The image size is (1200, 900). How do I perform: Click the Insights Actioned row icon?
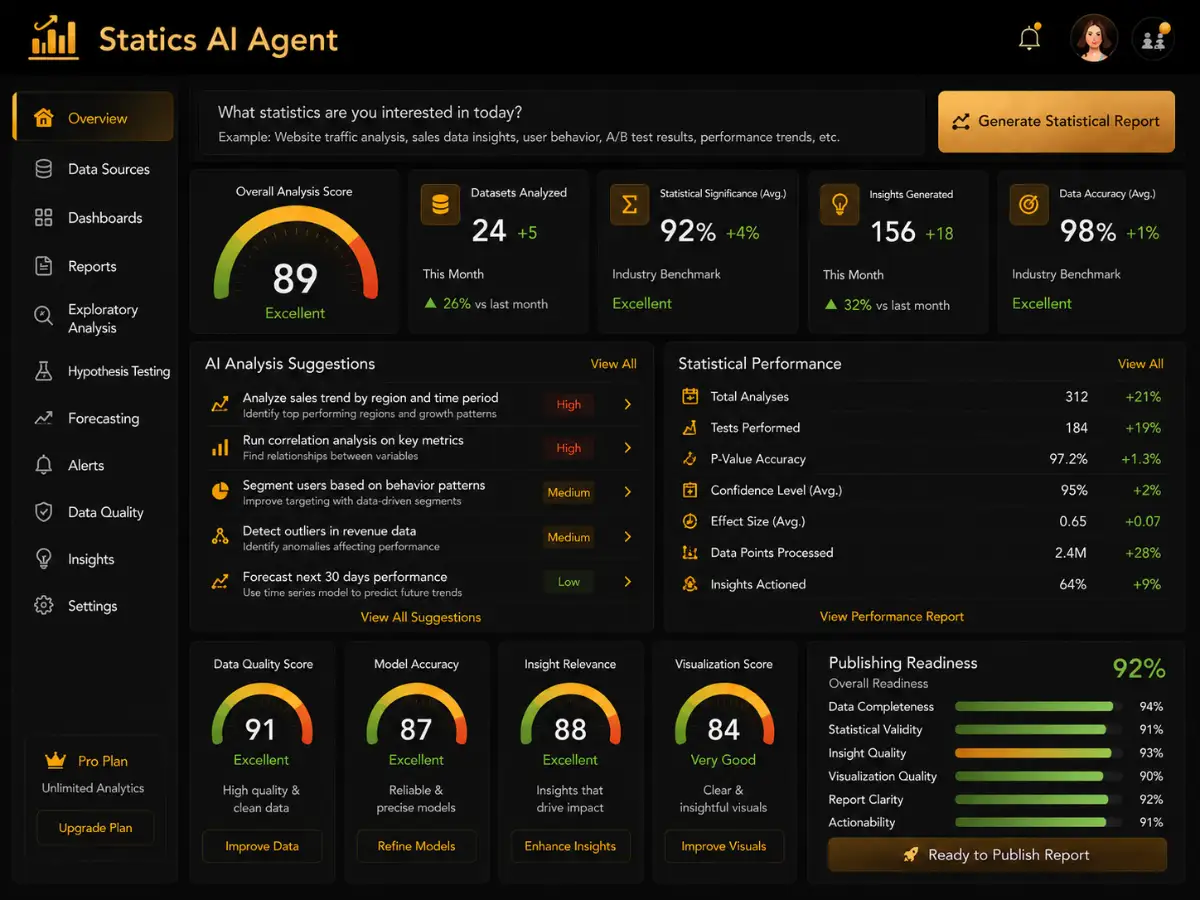pos(689,584)
